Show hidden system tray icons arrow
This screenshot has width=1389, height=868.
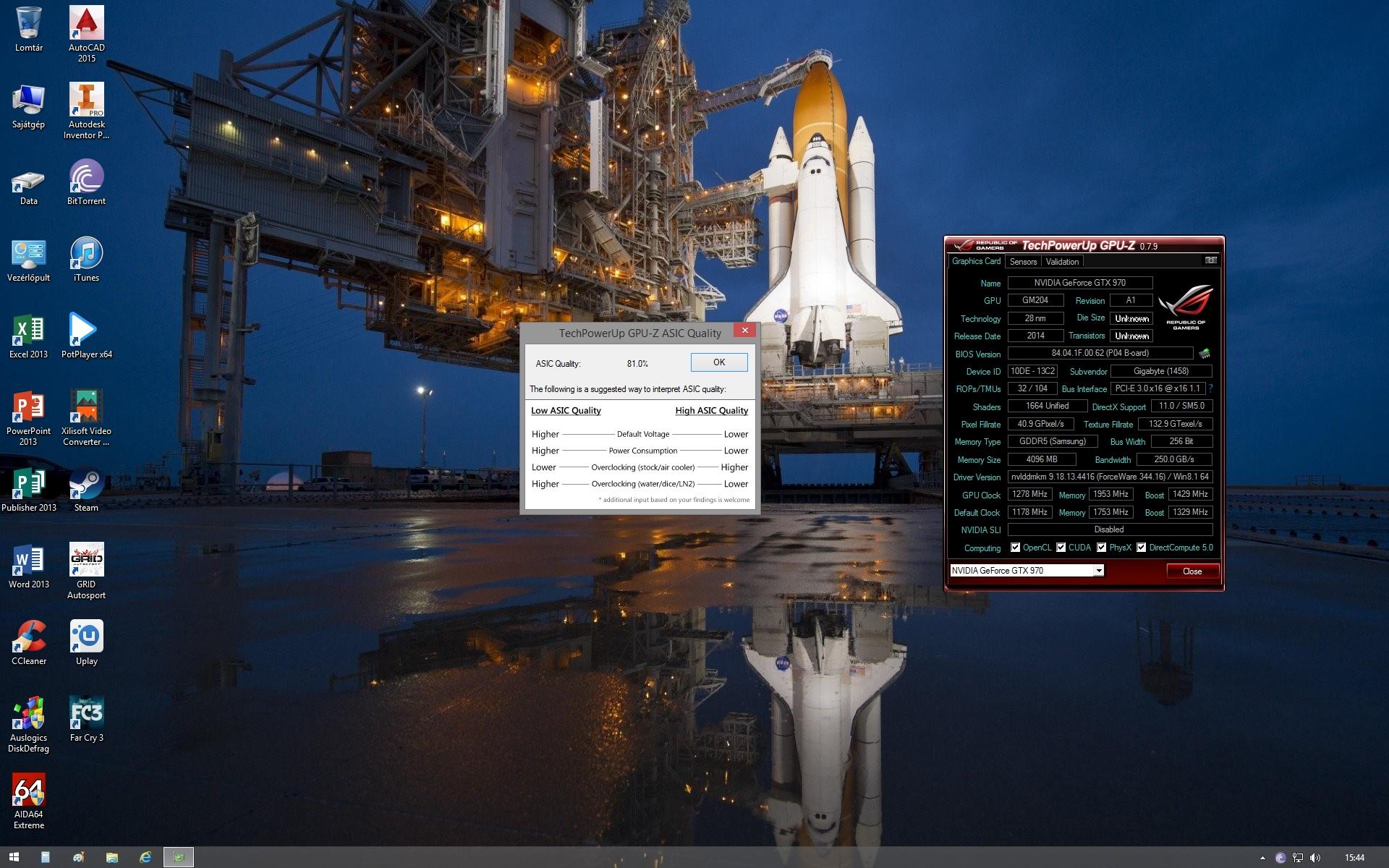(1262, 858)
